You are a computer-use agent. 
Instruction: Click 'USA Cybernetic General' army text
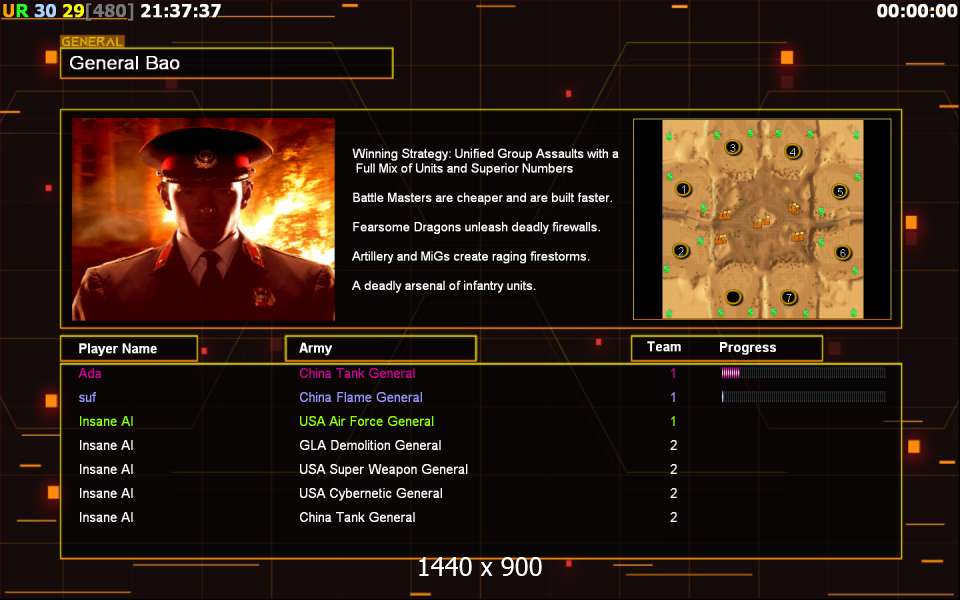click(x=370, y=493)
